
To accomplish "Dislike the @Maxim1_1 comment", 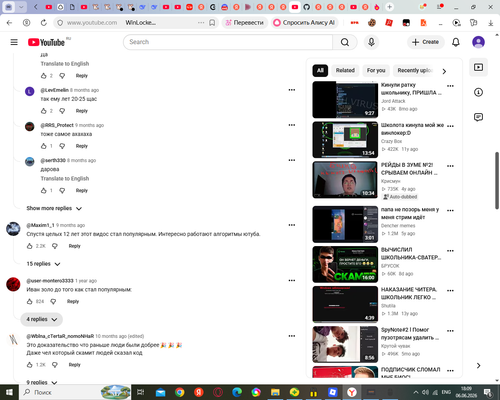I will pyautogui.click(x=55, y=246).
